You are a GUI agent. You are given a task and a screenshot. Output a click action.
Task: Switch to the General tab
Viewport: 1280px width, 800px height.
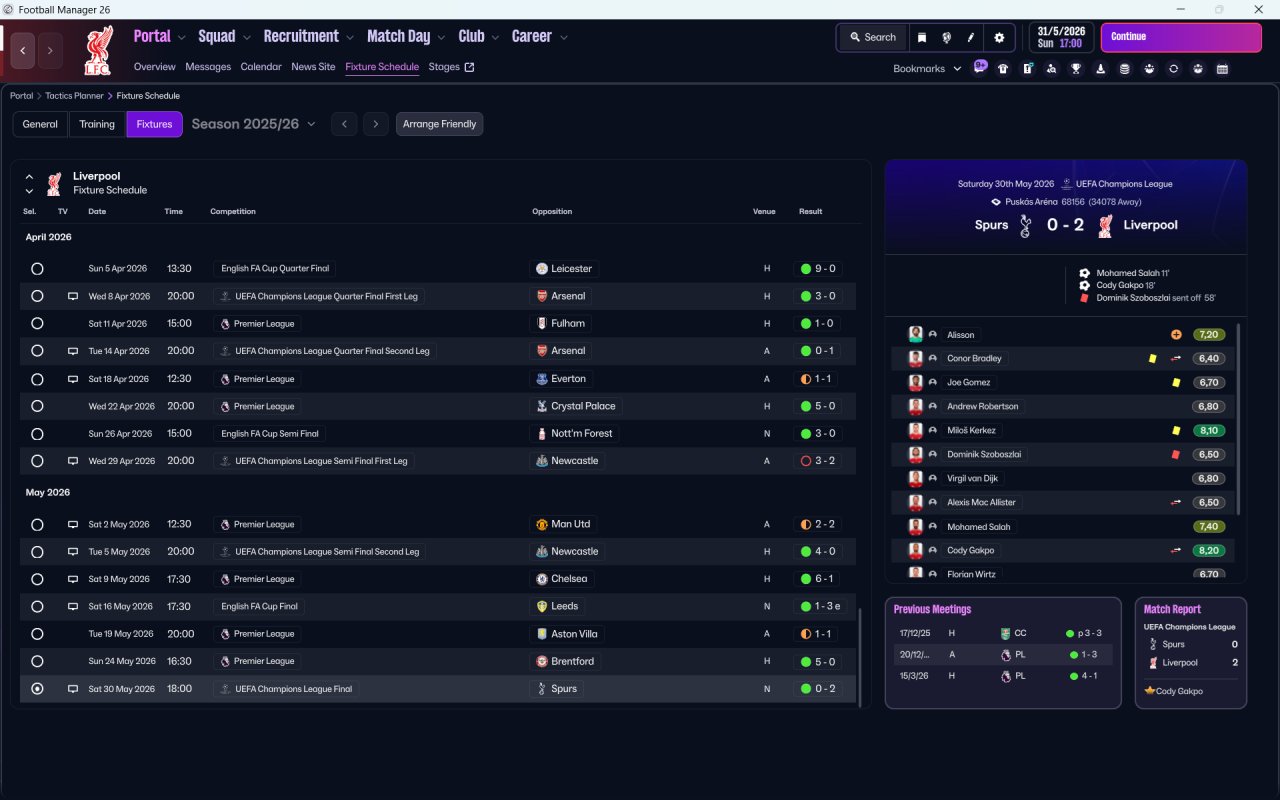pyautogui.click(x=40, y=124)
